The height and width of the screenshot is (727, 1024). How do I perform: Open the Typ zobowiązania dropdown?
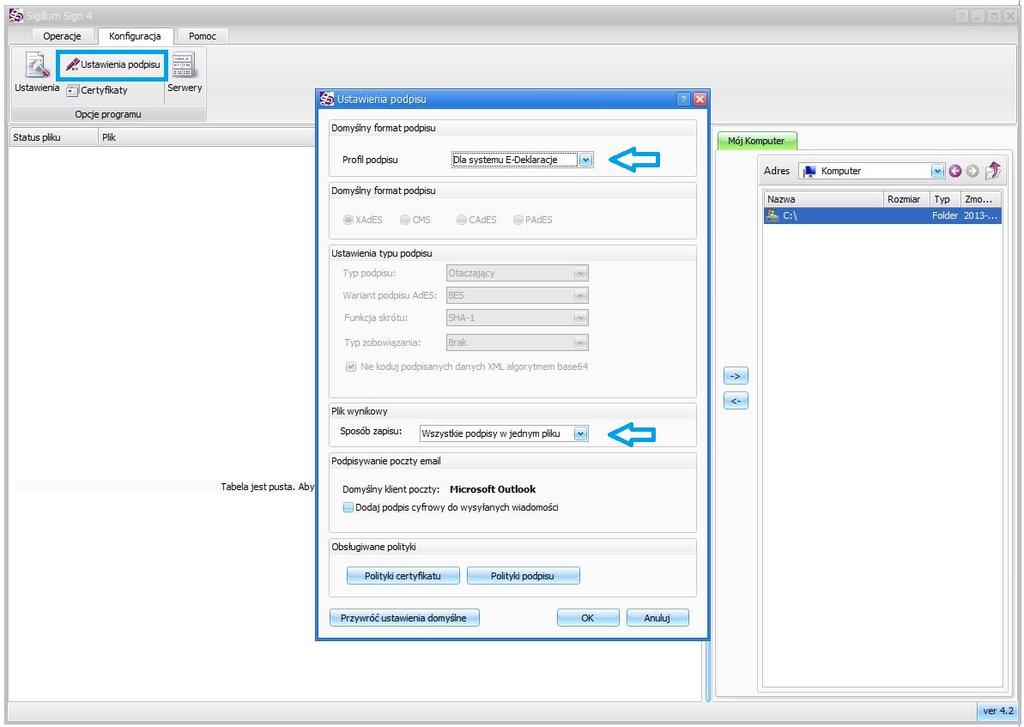click(517, 342)
